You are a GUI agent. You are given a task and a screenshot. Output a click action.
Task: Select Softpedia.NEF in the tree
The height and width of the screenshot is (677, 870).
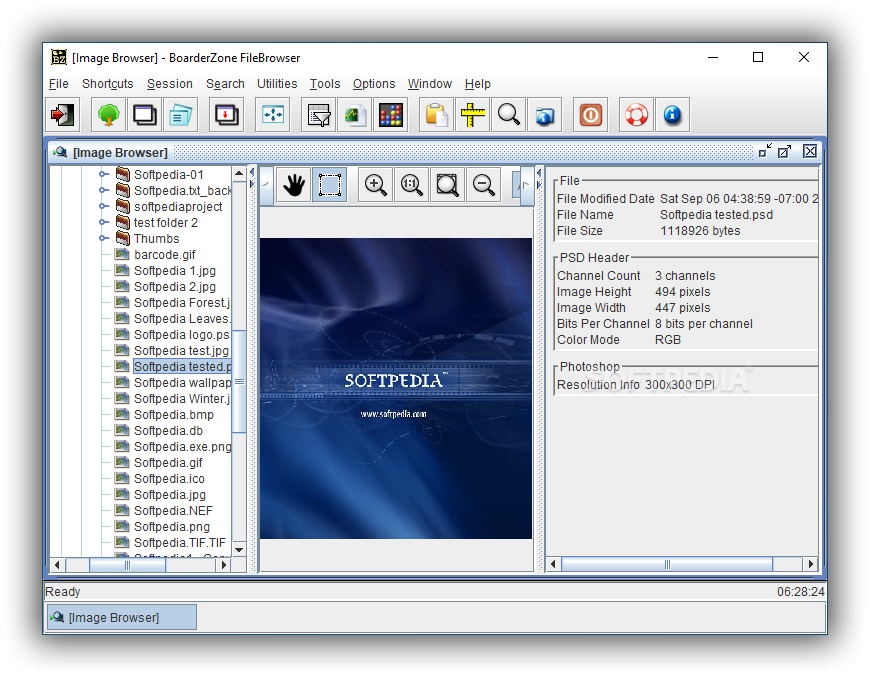pos(173,511)
